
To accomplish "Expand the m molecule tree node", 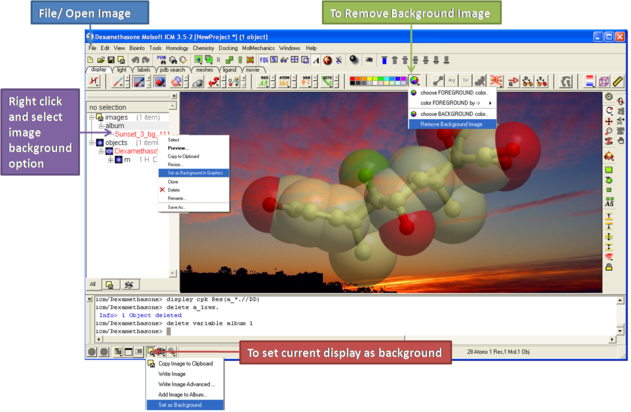I will (x=108, y=159).
